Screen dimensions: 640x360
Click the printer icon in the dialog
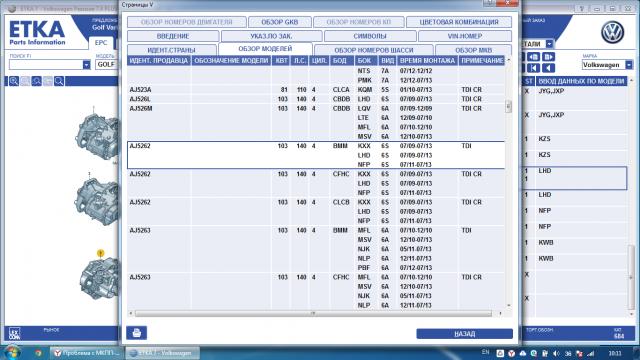pos(136,333)
